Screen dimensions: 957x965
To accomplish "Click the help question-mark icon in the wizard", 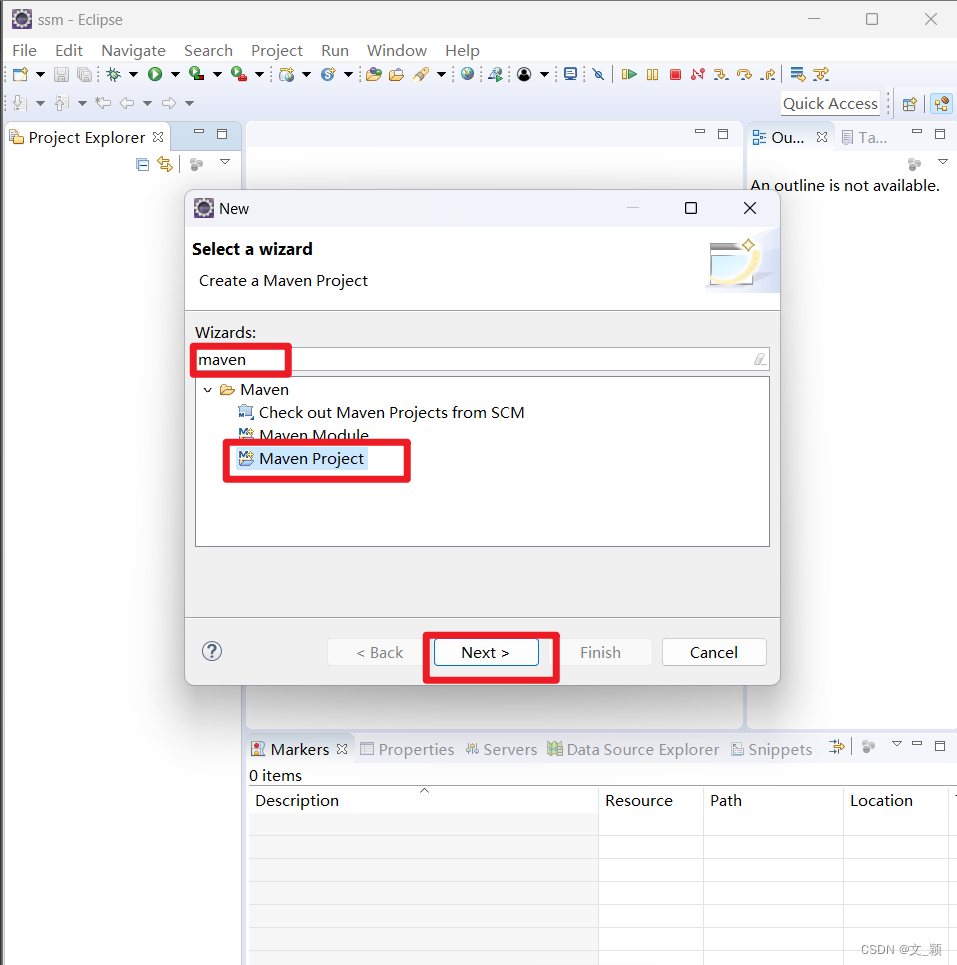I will [x=211, y=651].
